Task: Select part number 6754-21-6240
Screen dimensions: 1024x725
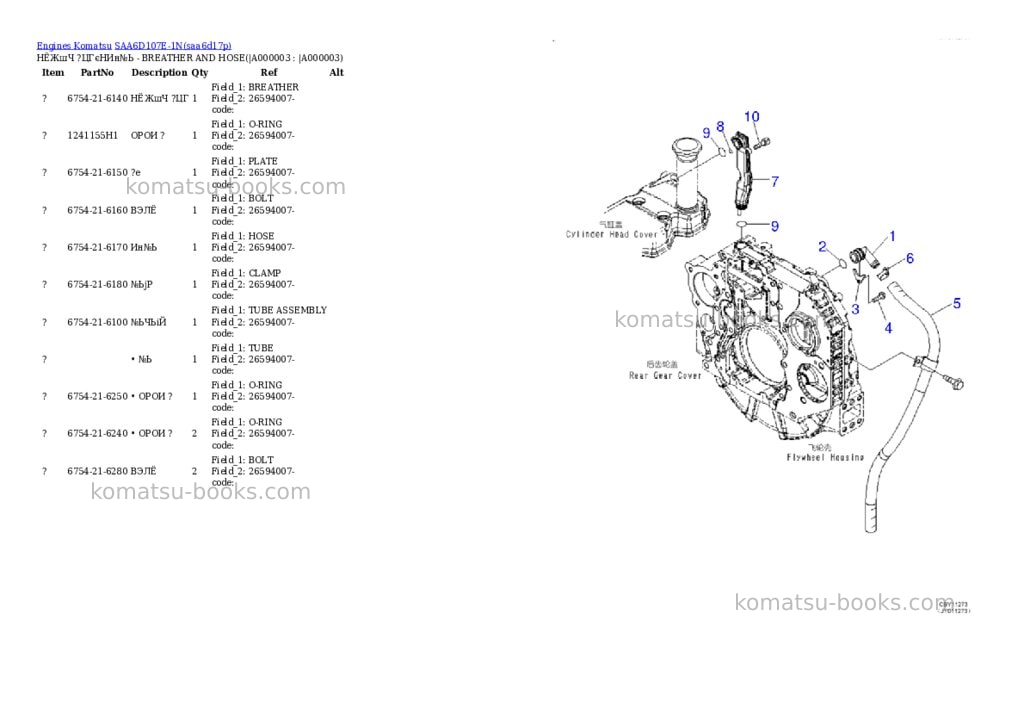Action: pyautogui.click(x=97, y=434)
